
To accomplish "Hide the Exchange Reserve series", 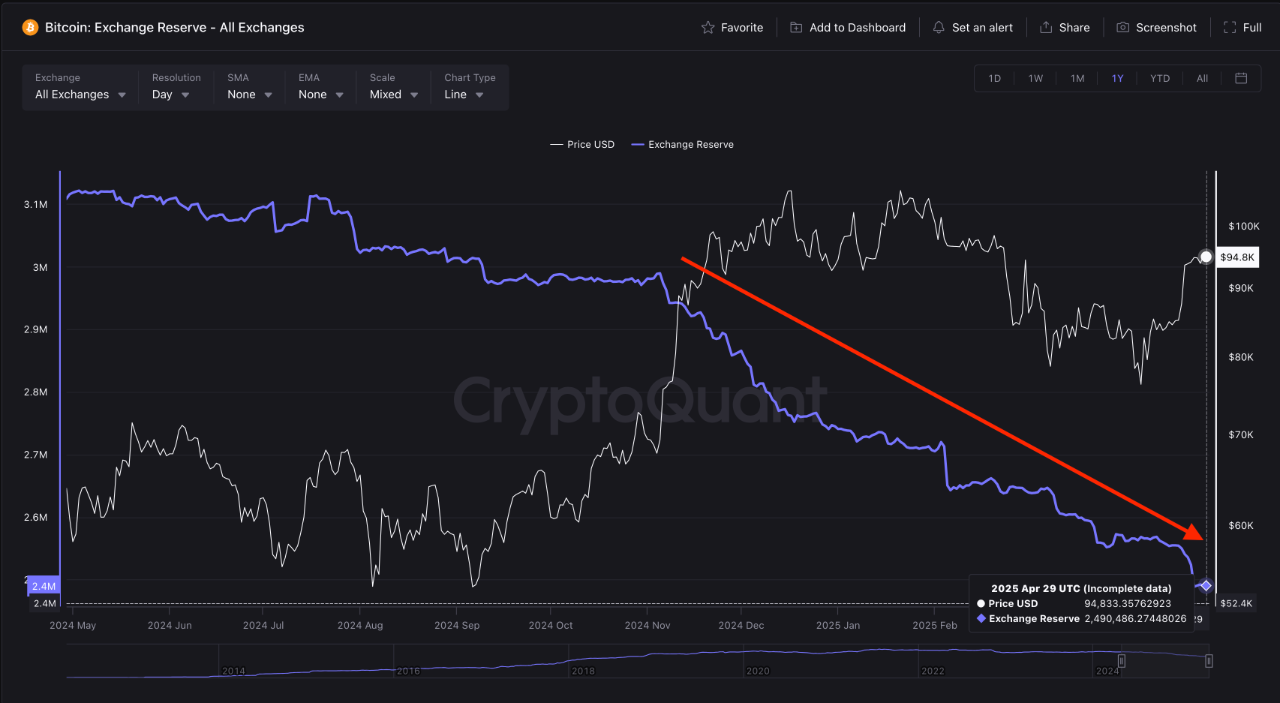I will [682, 144].
